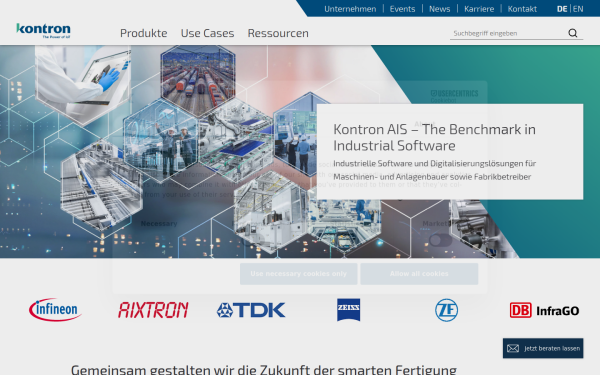600x375 pixels.
Task: Click the train yard hexagon image
Action: coord(198,81)
